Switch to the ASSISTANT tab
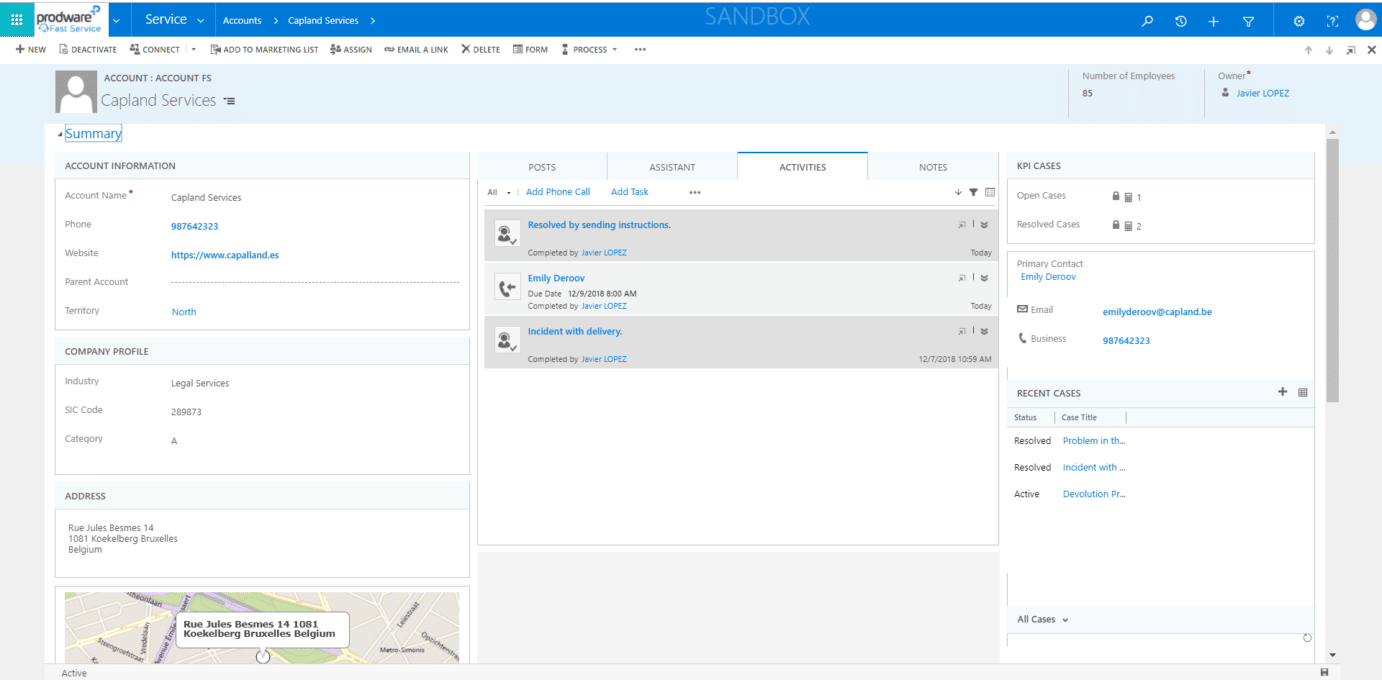This screenshot has width=1382, height=680. (x=672, y=167)
